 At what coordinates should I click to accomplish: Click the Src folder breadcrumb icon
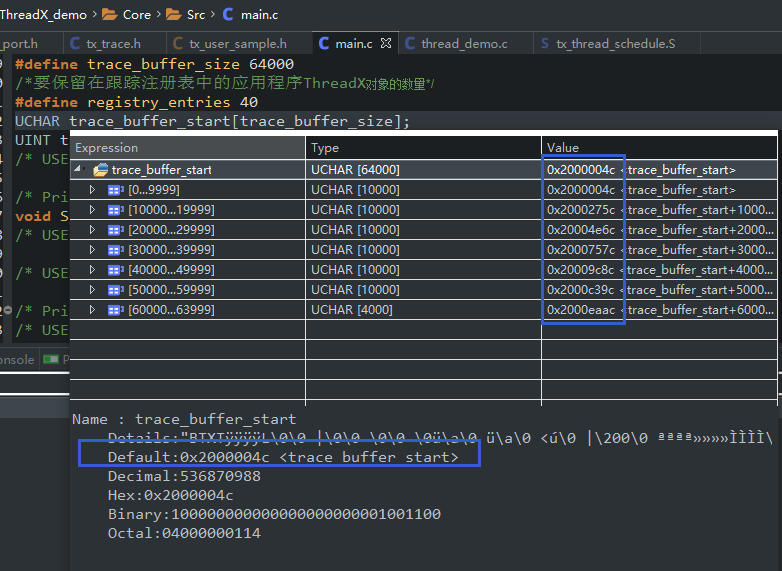click(x=173, y=14)
